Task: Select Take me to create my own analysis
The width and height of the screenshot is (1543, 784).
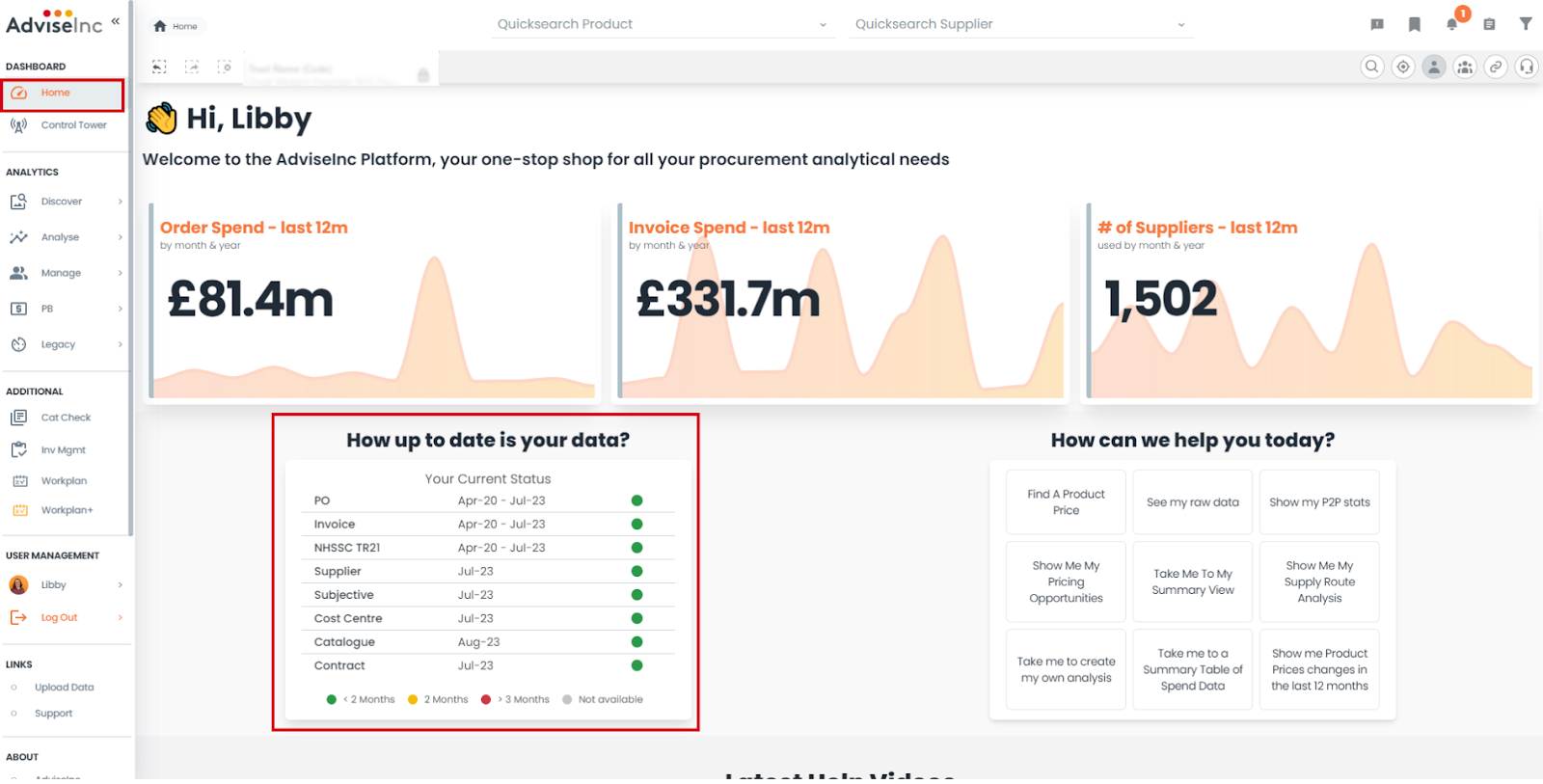Action: pos(1066,669)
